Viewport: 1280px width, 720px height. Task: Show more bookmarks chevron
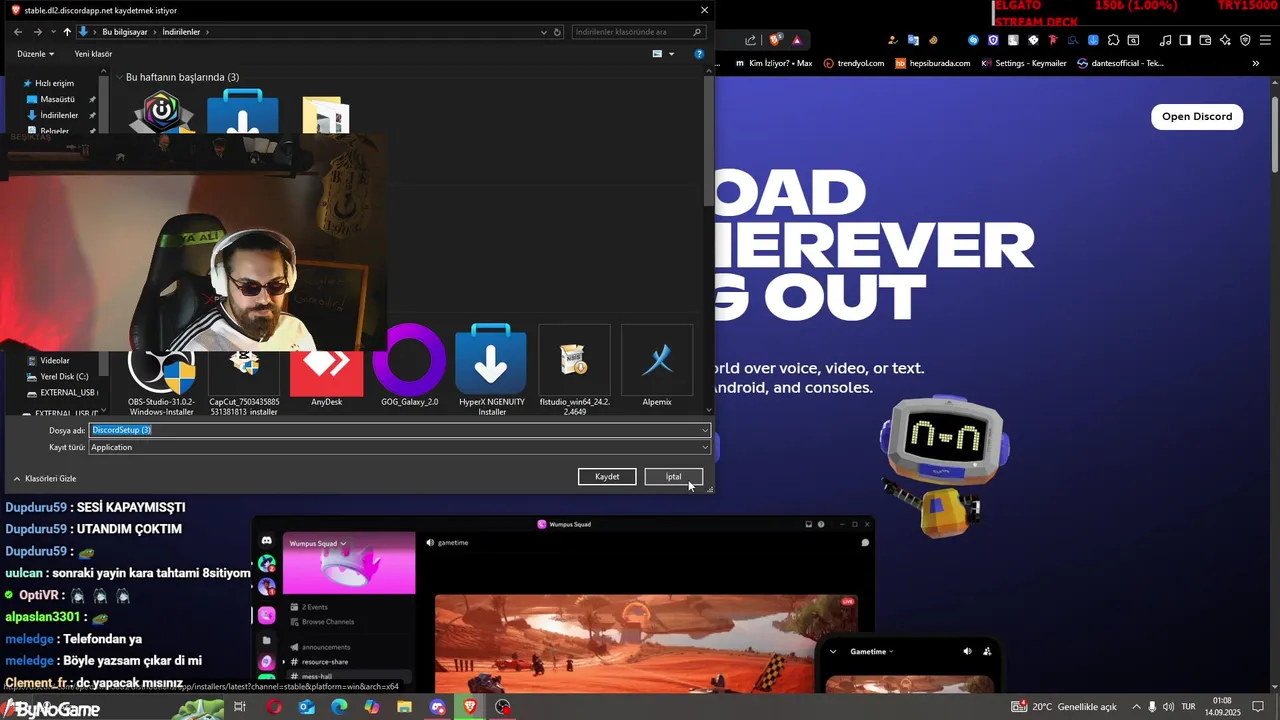point(1256,63)
